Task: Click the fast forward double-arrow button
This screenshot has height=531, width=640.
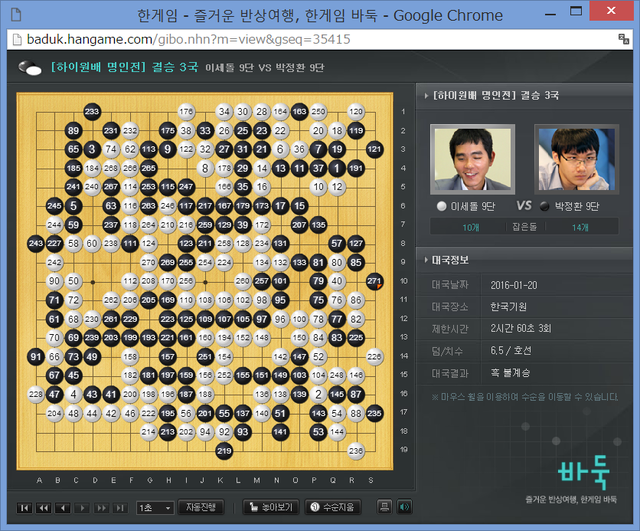Action: 101,508
